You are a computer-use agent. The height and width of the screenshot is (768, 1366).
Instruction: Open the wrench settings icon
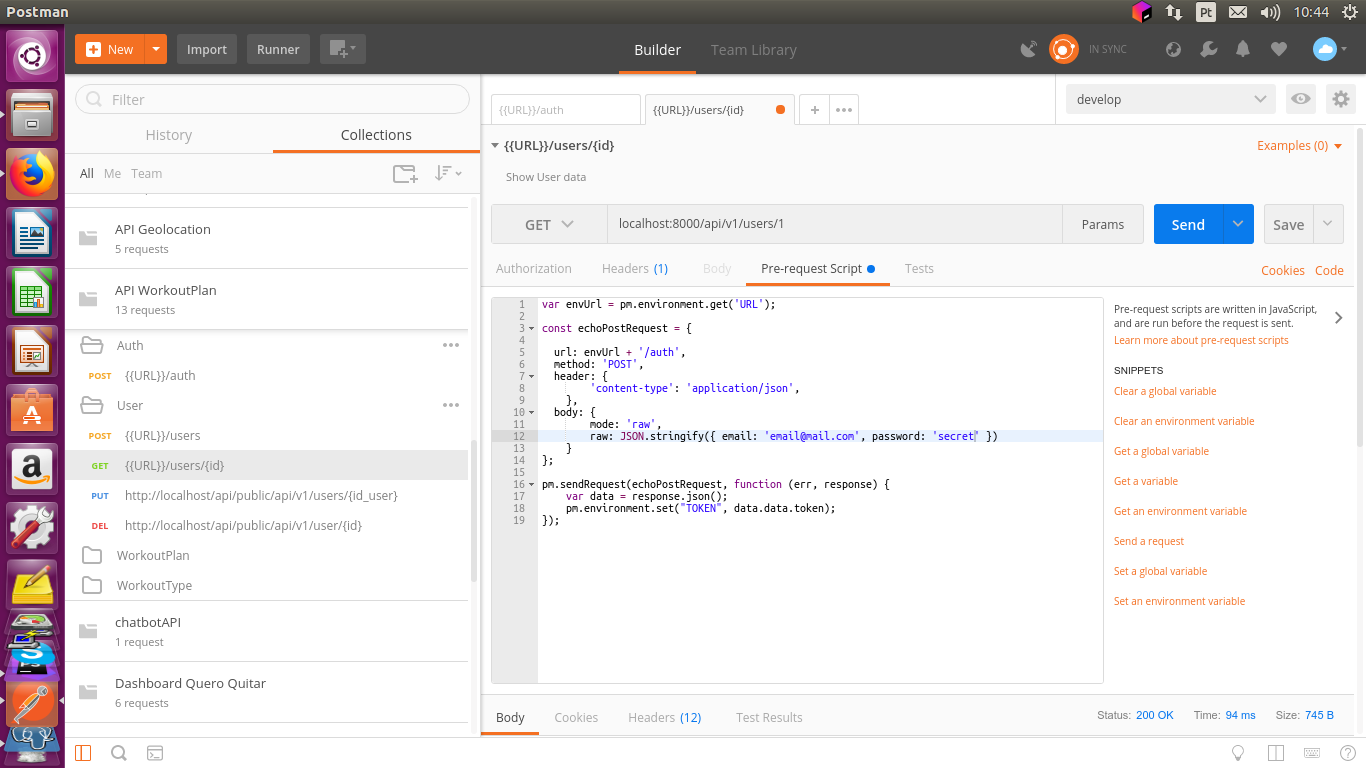(1208, 49)
